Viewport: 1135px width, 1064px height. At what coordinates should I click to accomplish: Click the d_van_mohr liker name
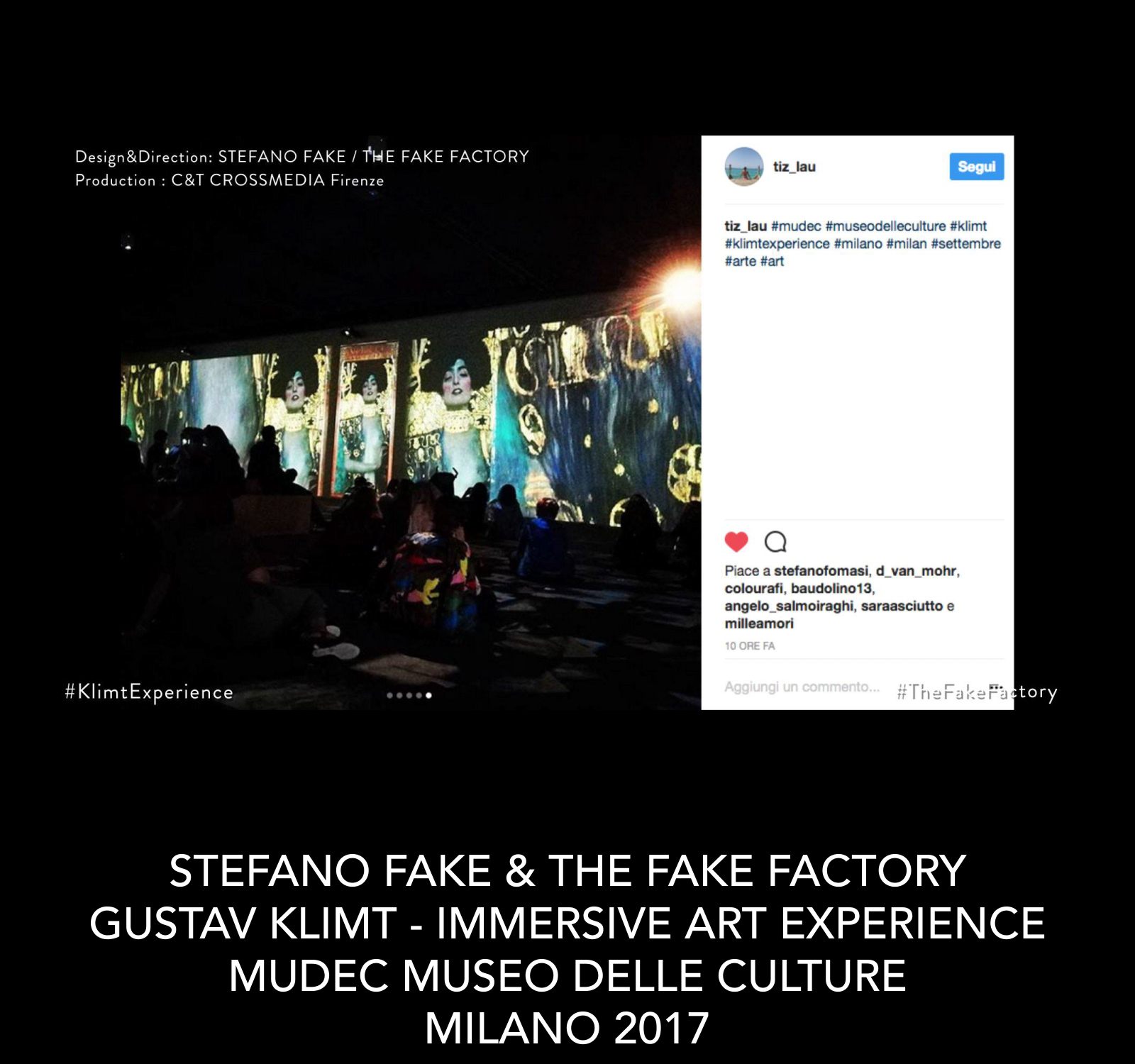916,571
